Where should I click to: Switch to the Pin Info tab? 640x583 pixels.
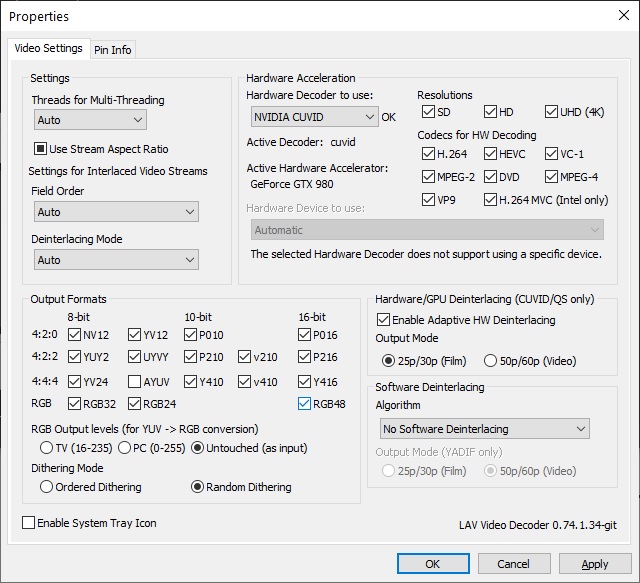(x=112, y=50)
